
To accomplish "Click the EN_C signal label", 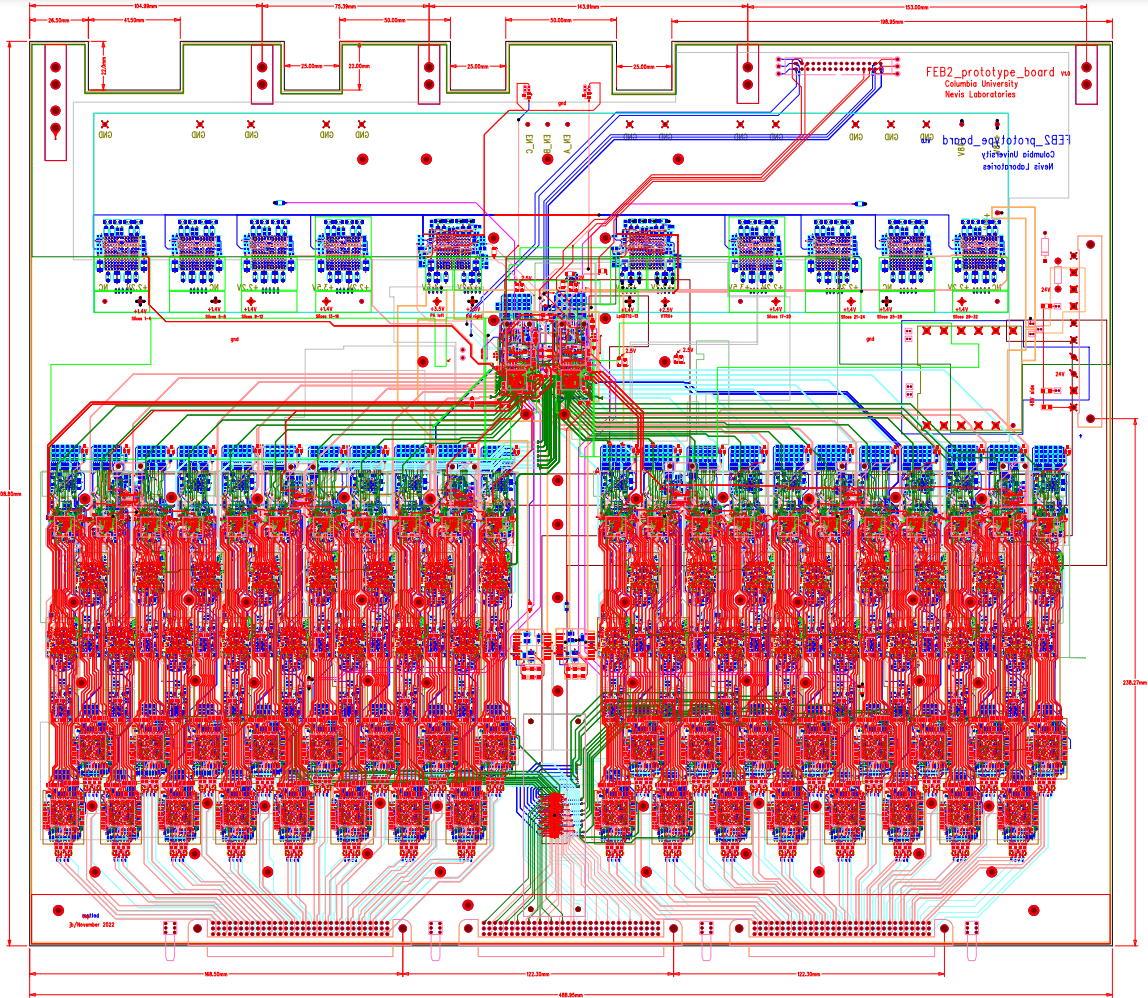I will pos(529,144).
